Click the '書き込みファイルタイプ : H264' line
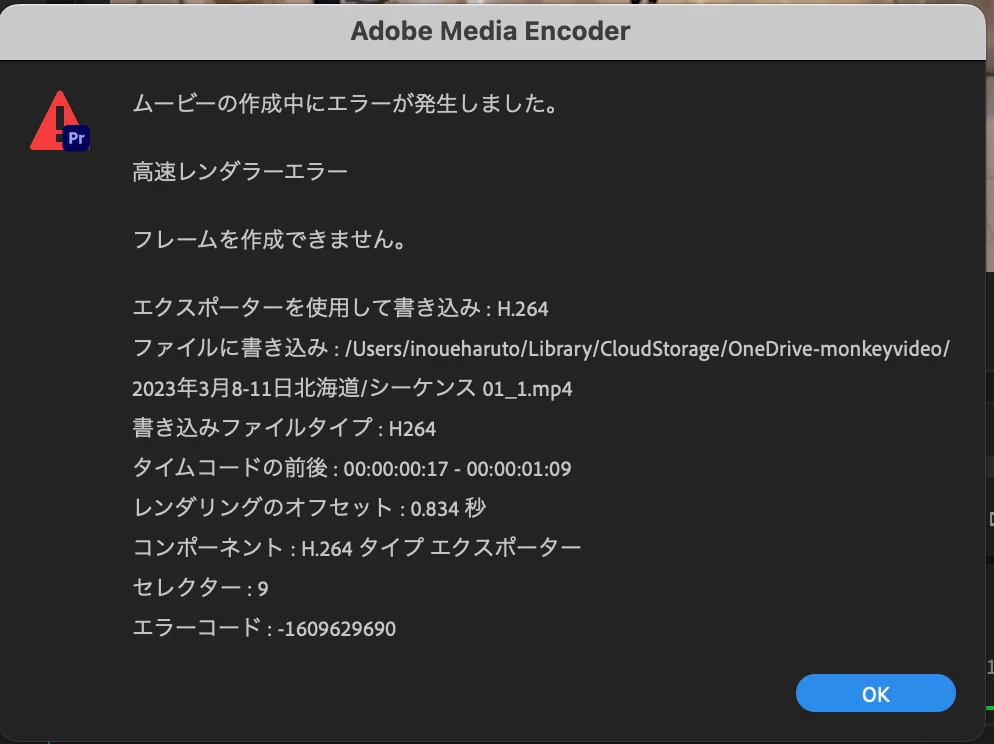 click(x=284, y=428)
